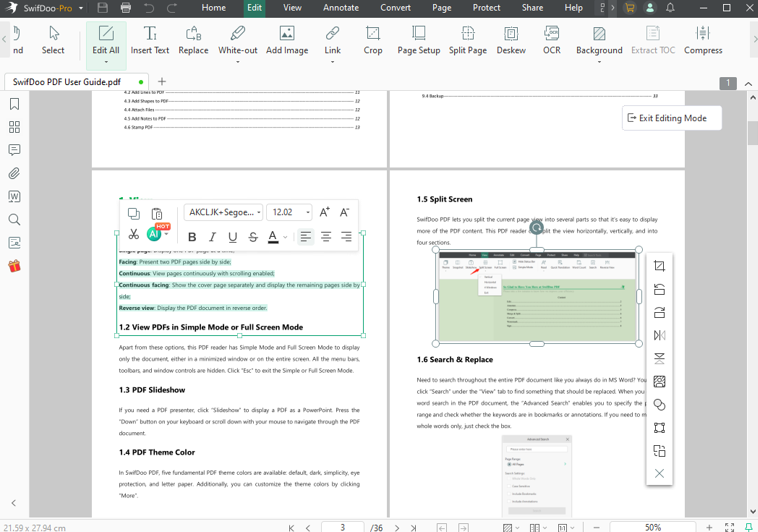Go to next page in status bar
Viewport: 758px width, 532px height.
coord(397,528)
